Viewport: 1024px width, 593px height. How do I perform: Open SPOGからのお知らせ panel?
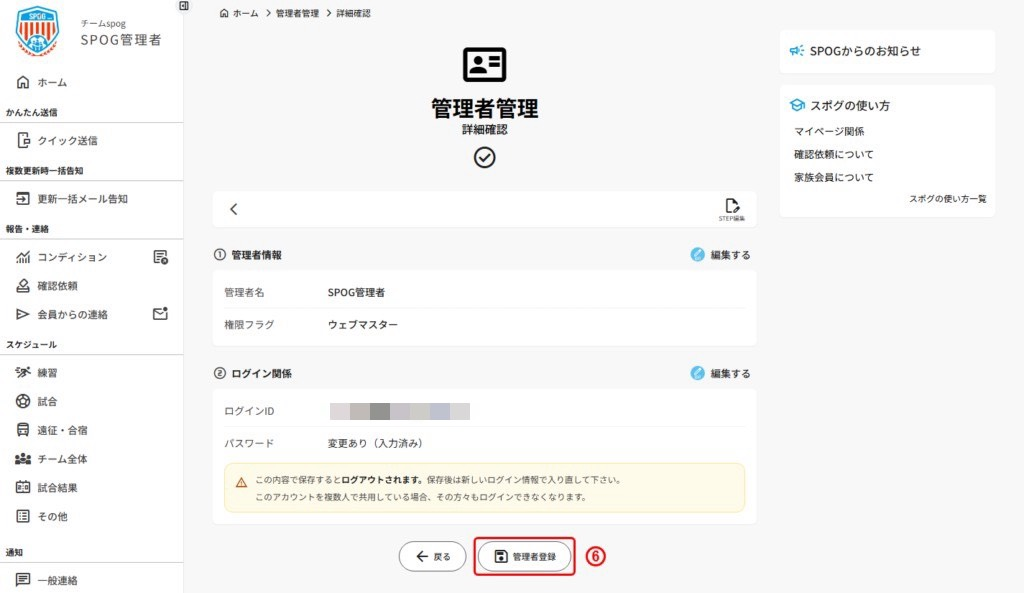click(887, 51)
